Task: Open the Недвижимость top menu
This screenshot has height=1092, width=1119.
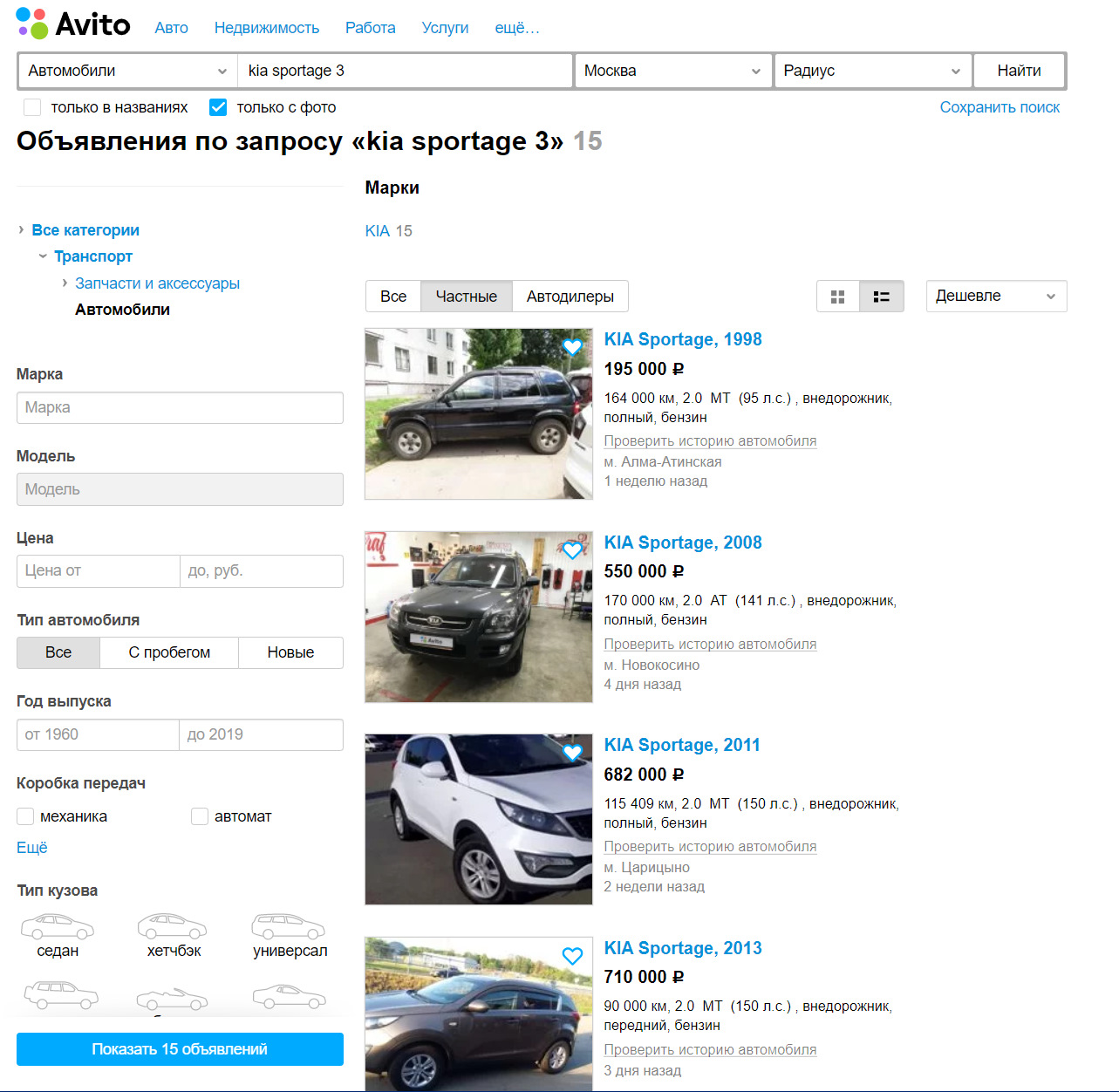Action: click(267, 28)
